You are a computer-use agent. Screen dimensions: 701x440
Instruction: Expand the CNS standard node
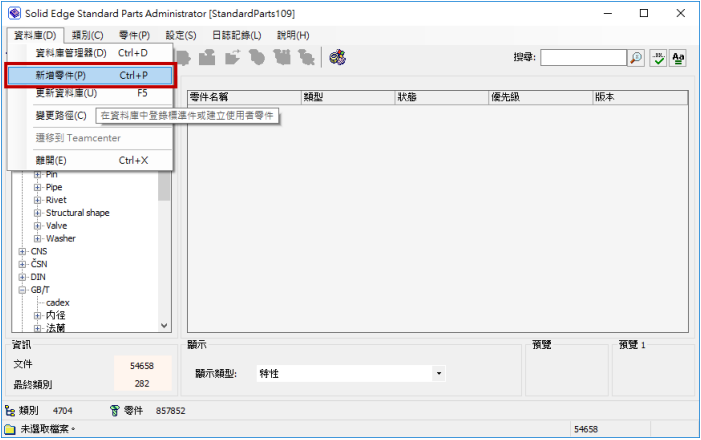[22, 252]
